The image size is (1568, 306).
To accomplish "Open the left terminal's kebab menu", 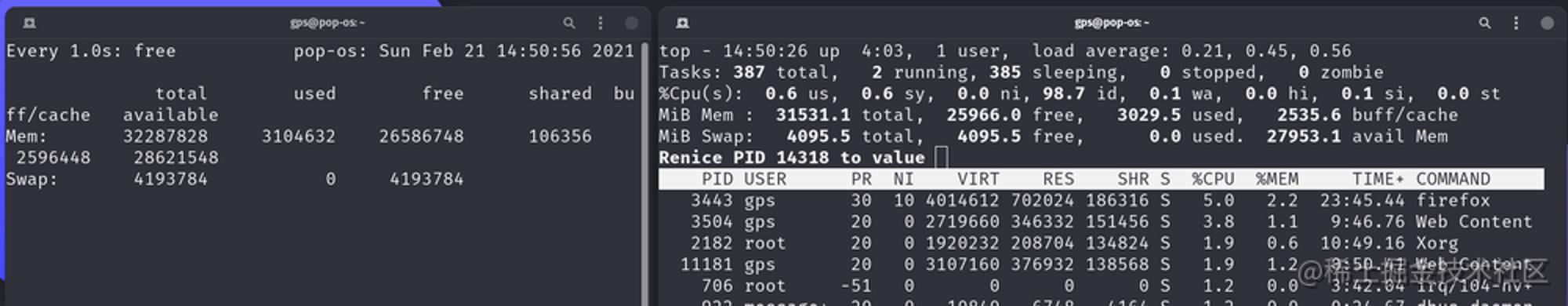I will (x=601, y=24).
